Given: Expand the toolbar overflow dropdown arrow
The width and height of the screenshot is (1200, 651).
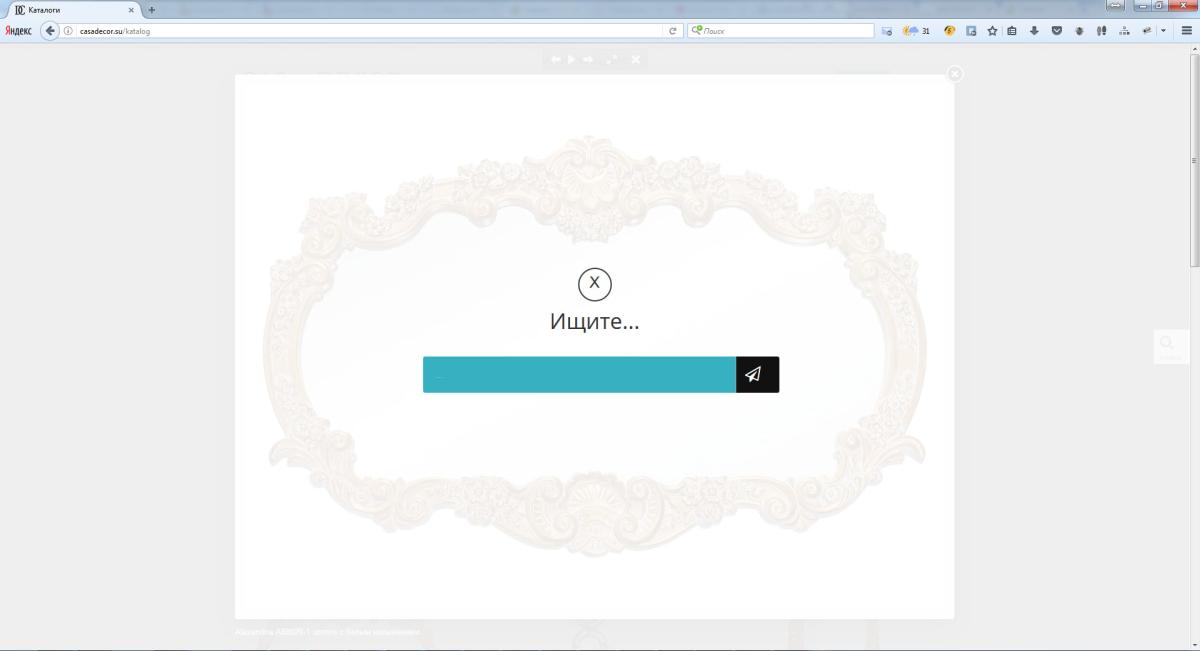Looking at the screenshot, I should pos(1163,31).
